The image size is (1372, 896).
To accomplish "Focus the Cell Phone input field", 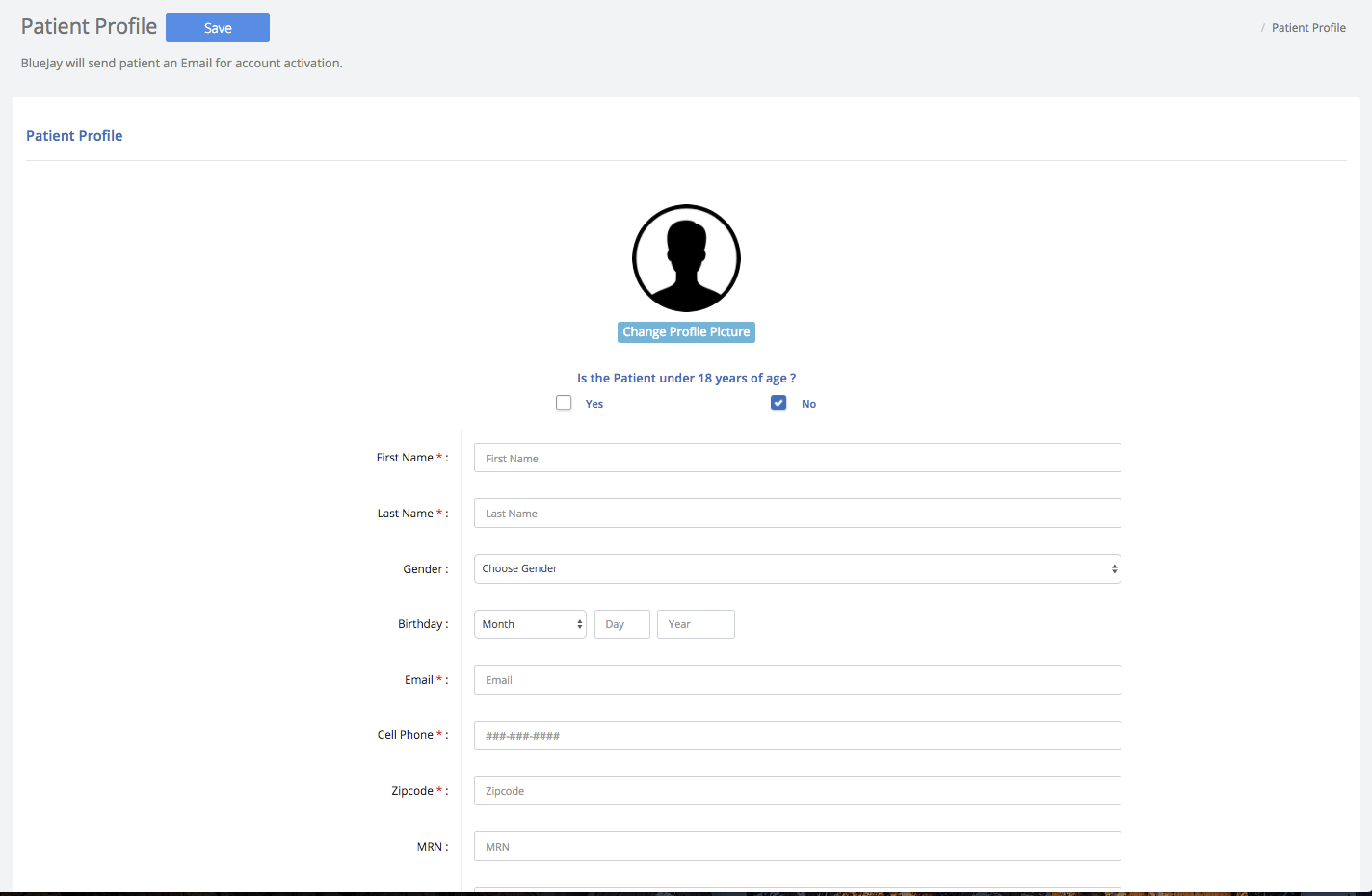I will point(798,735).
